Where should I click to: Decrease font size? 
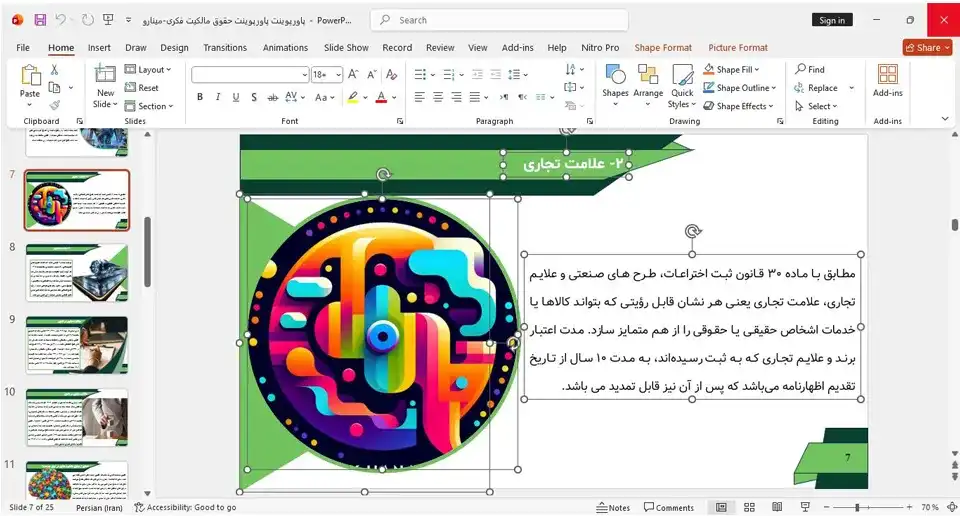pos(372,75)
